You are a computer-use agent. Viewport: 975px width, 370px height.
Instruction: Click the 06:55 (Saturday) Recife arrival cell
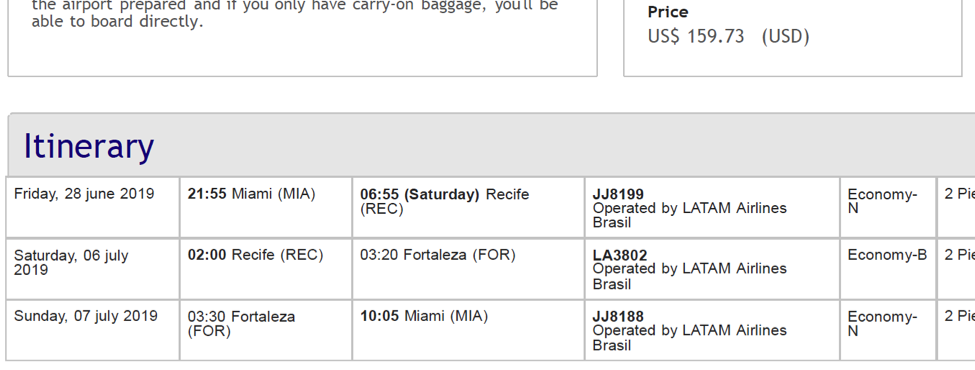click(x=468, y=207)
